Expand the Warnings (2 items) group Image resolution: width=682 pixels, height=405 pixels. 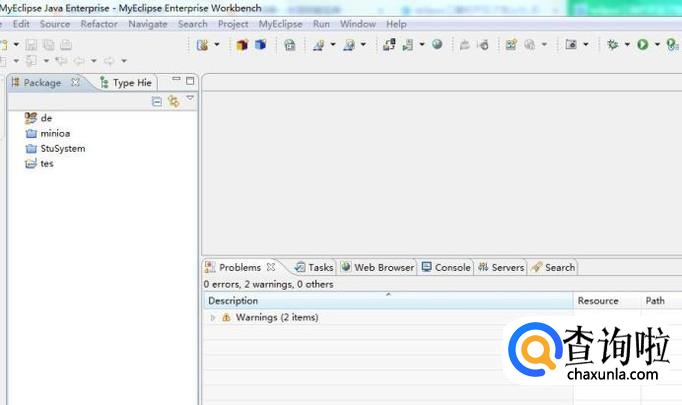point(213,318)
